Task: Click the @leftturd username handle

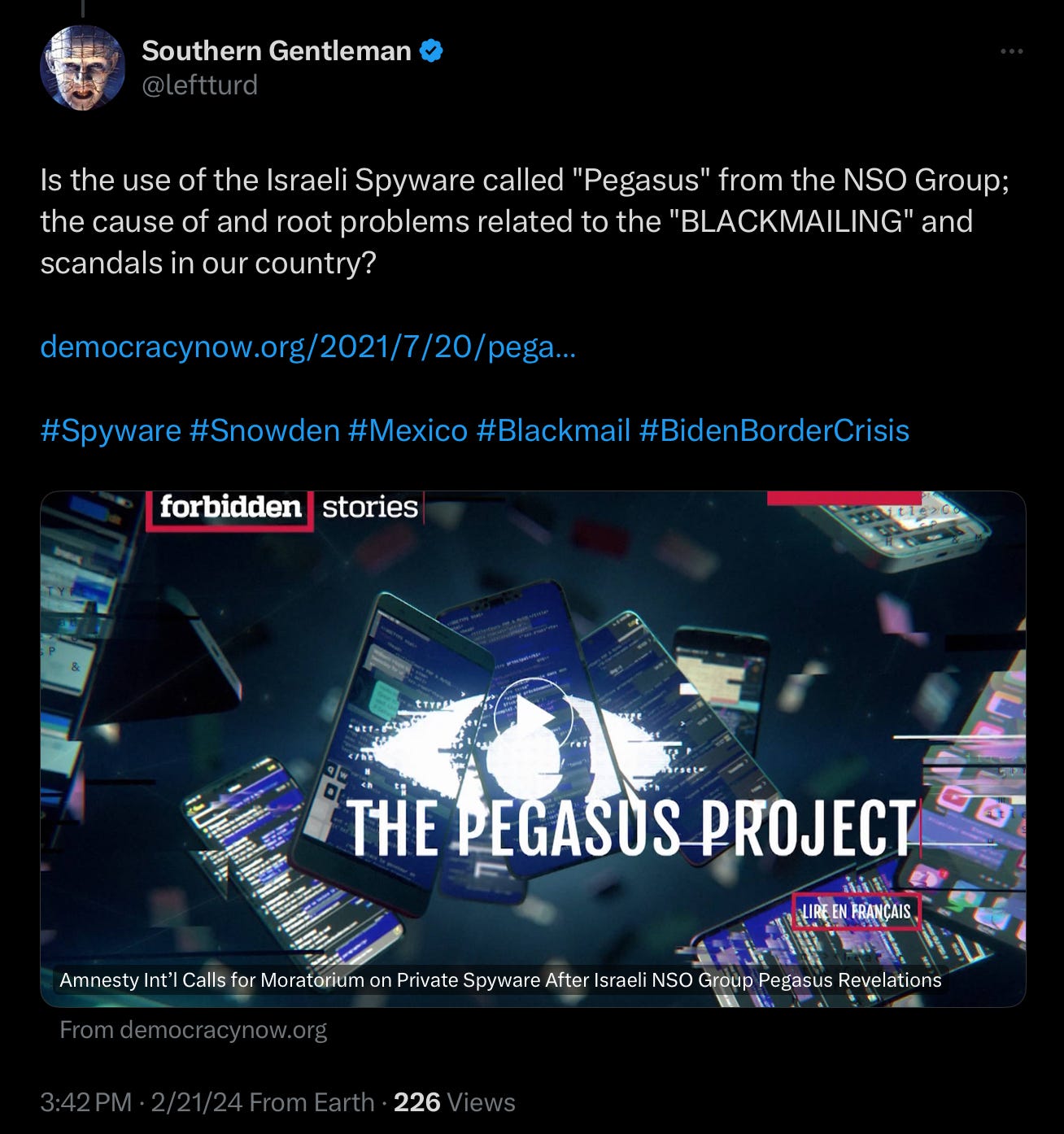Action: point(200,85)
